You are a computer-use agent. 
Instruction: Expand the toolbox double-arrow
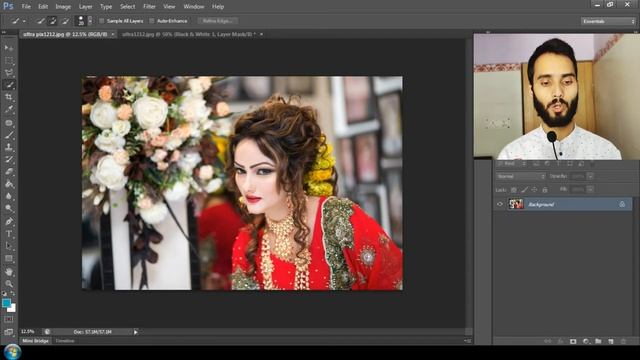pyautogui.click(x=4, y=32)
